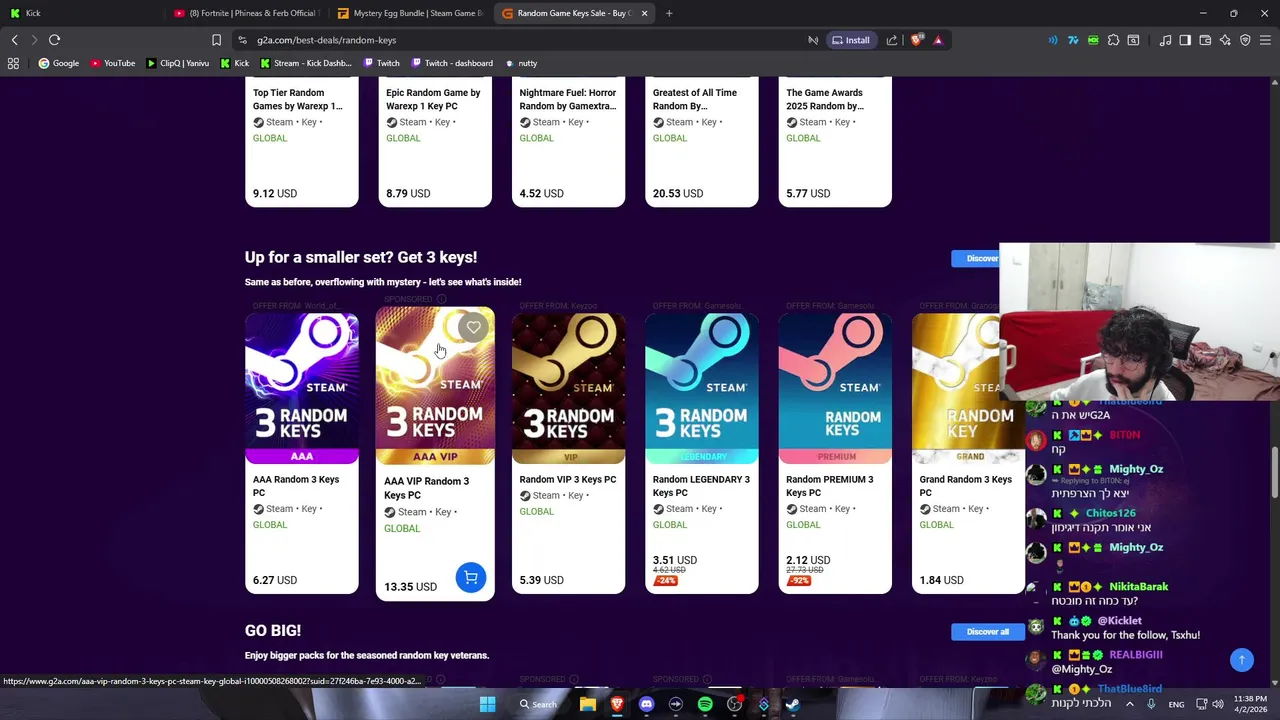Open the Brave music playlist icon
Image resolution: width=1280 pixels, height=720 pixels.
[x=1165, y=40]
